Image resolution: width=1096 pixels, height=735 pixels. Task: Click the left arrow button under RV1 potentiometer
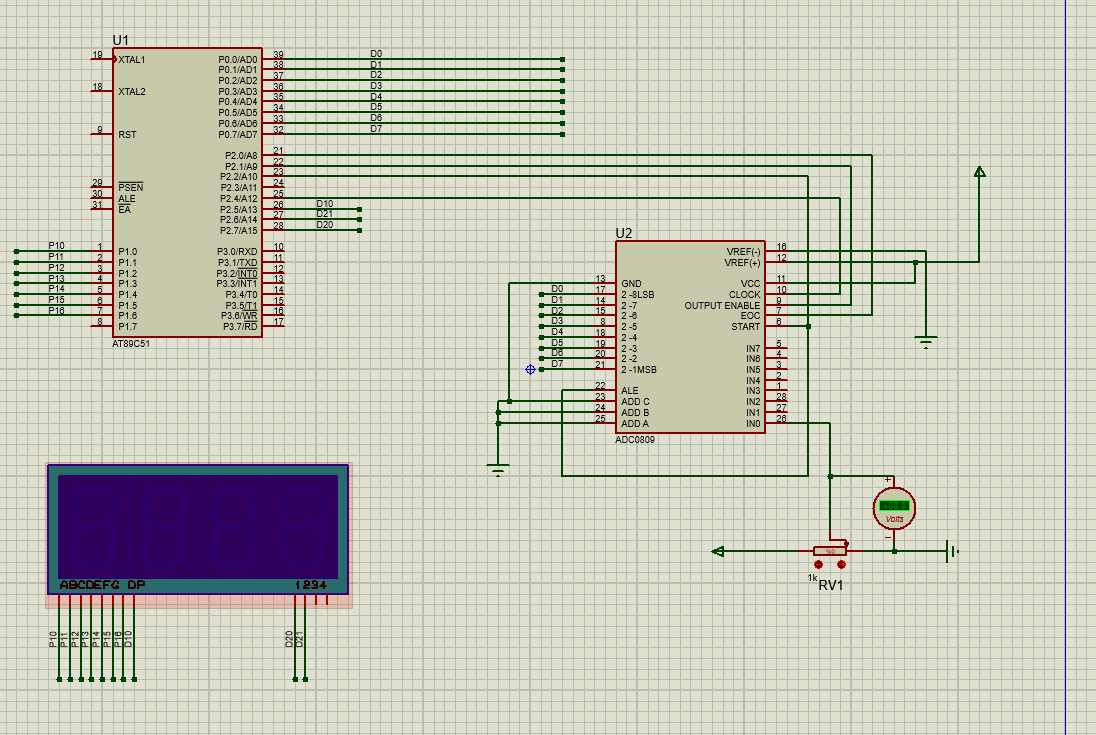pyautogui.click(x=819, y=565)
